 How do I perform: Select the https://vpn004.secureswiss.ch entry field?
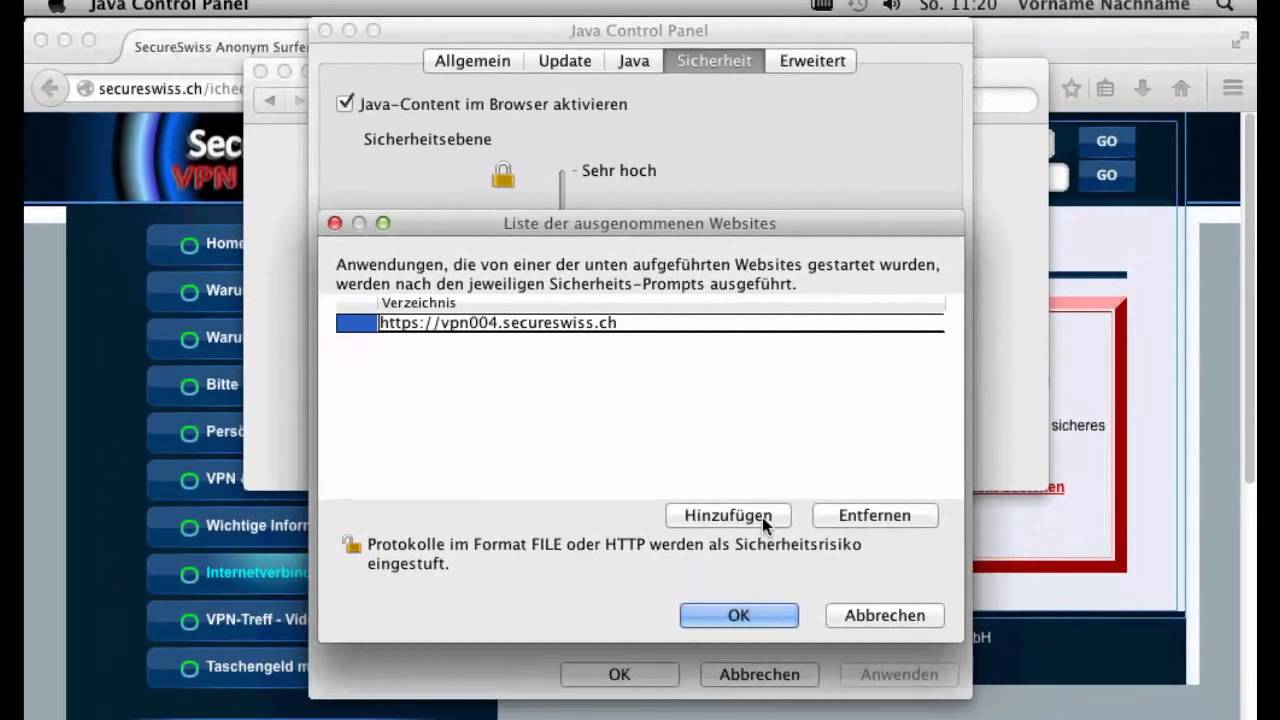pos(661,323)
